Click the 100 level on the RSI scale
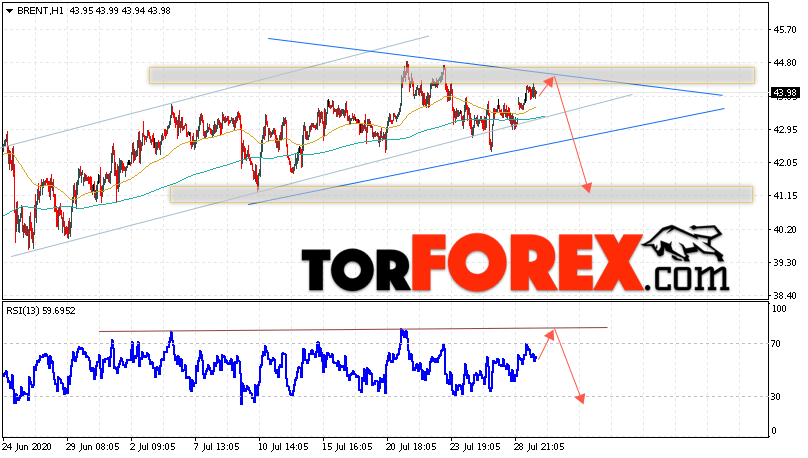The width and height of the screenshot is (808, 458). [x=779, y=309]
